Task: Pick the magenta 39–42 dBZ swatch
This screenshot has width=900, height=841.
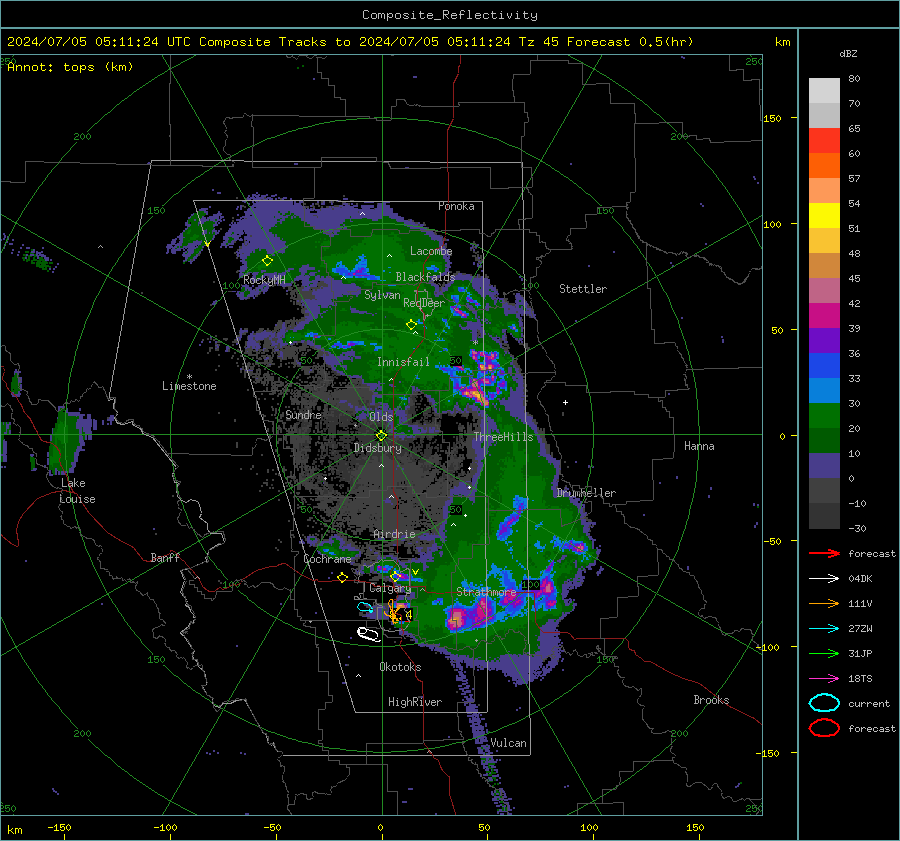Action: (824, 316)
